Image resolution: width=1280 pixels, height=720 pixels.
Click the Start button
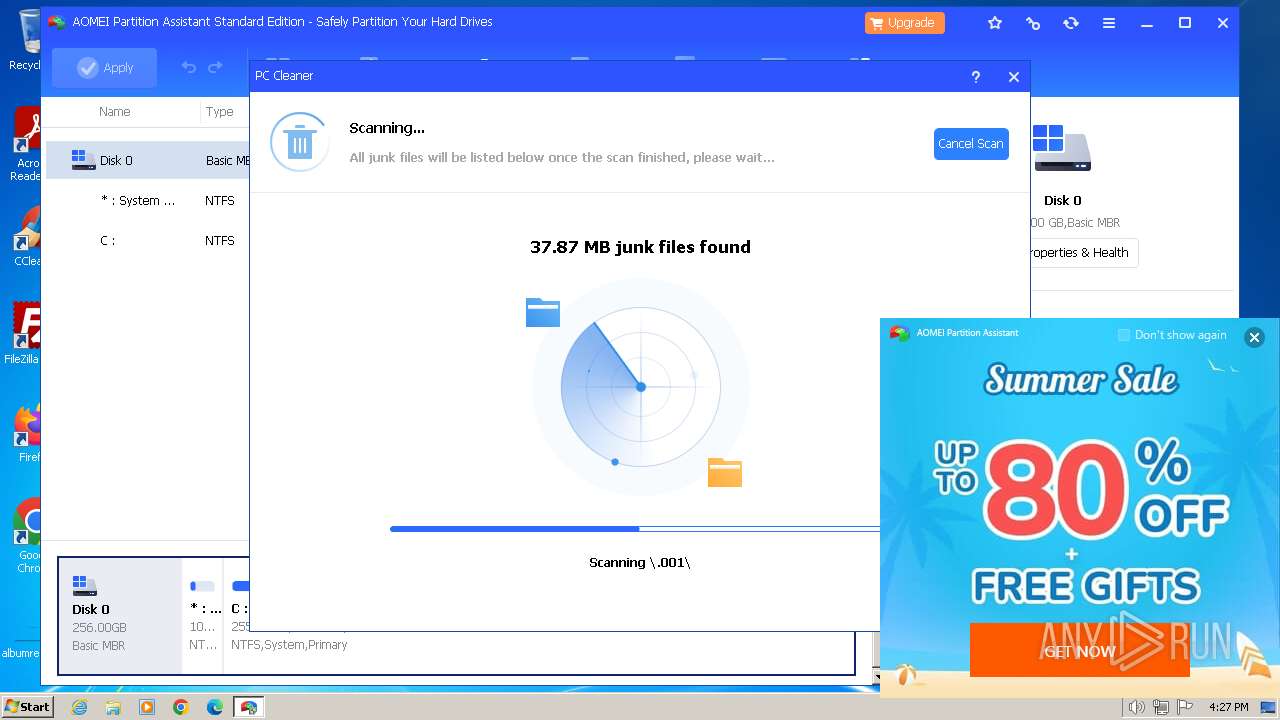(x=27, y=707)
